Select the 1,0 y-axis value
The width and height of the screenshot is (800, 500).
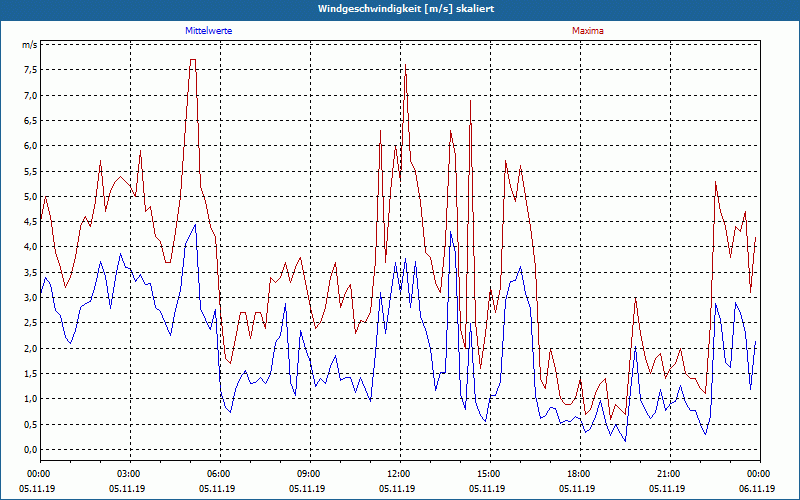pos(31,399)
